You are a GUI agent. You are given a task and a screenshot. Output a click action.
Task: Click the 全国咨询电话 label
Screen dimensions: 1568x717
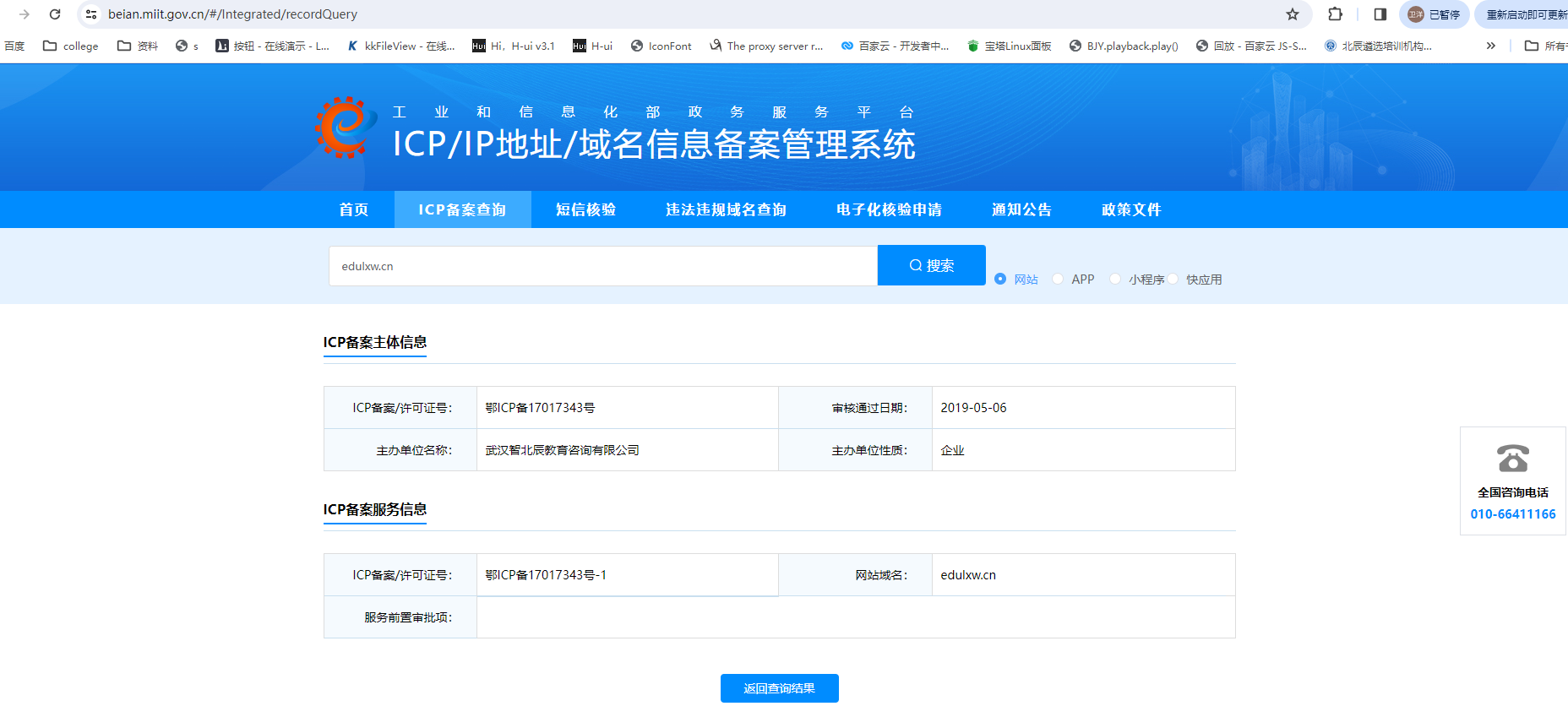coord(1513,493)
